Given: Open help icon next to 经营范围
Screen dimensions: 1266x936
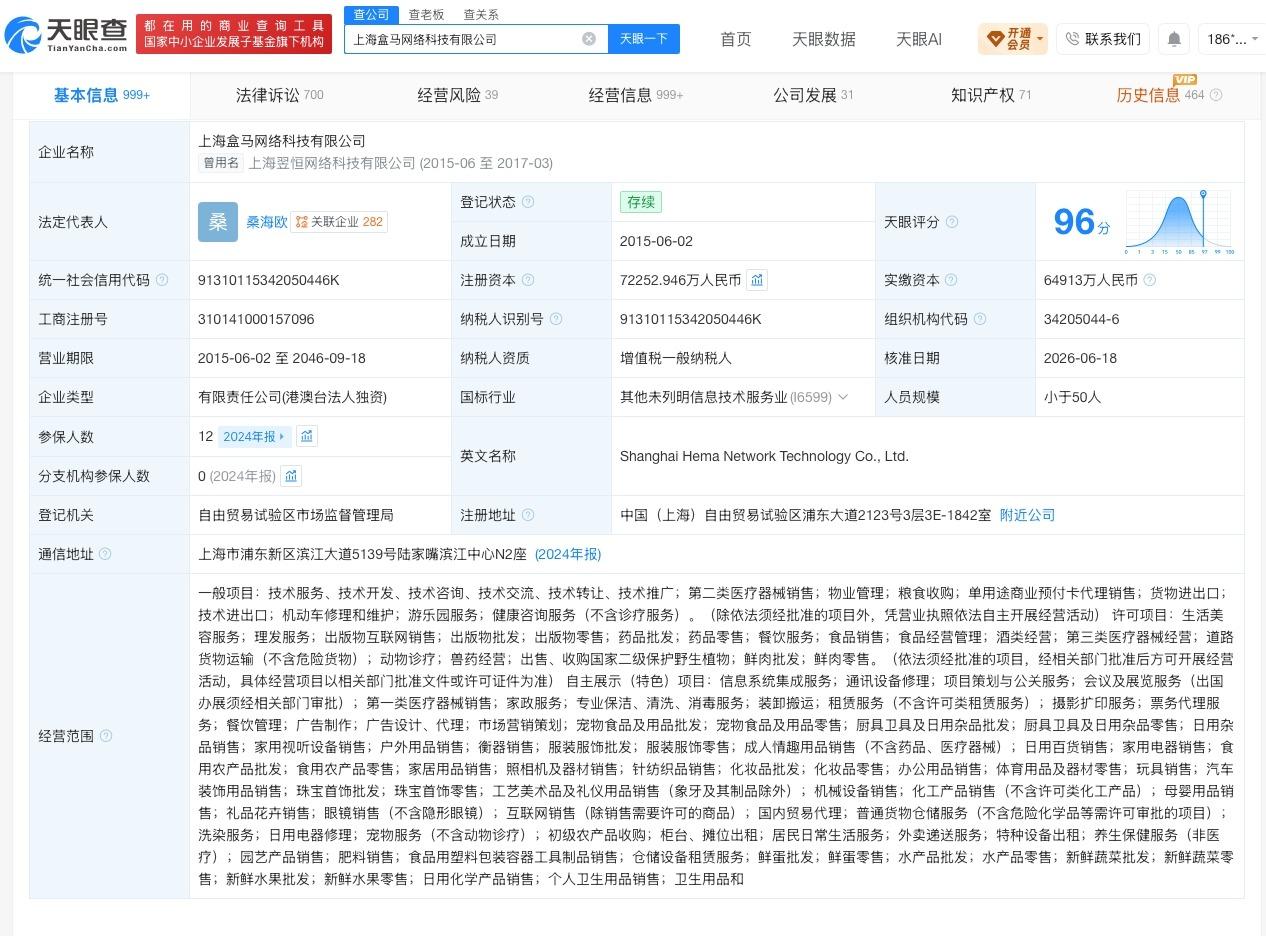Looking at the screenshot, I should [105, 736].
